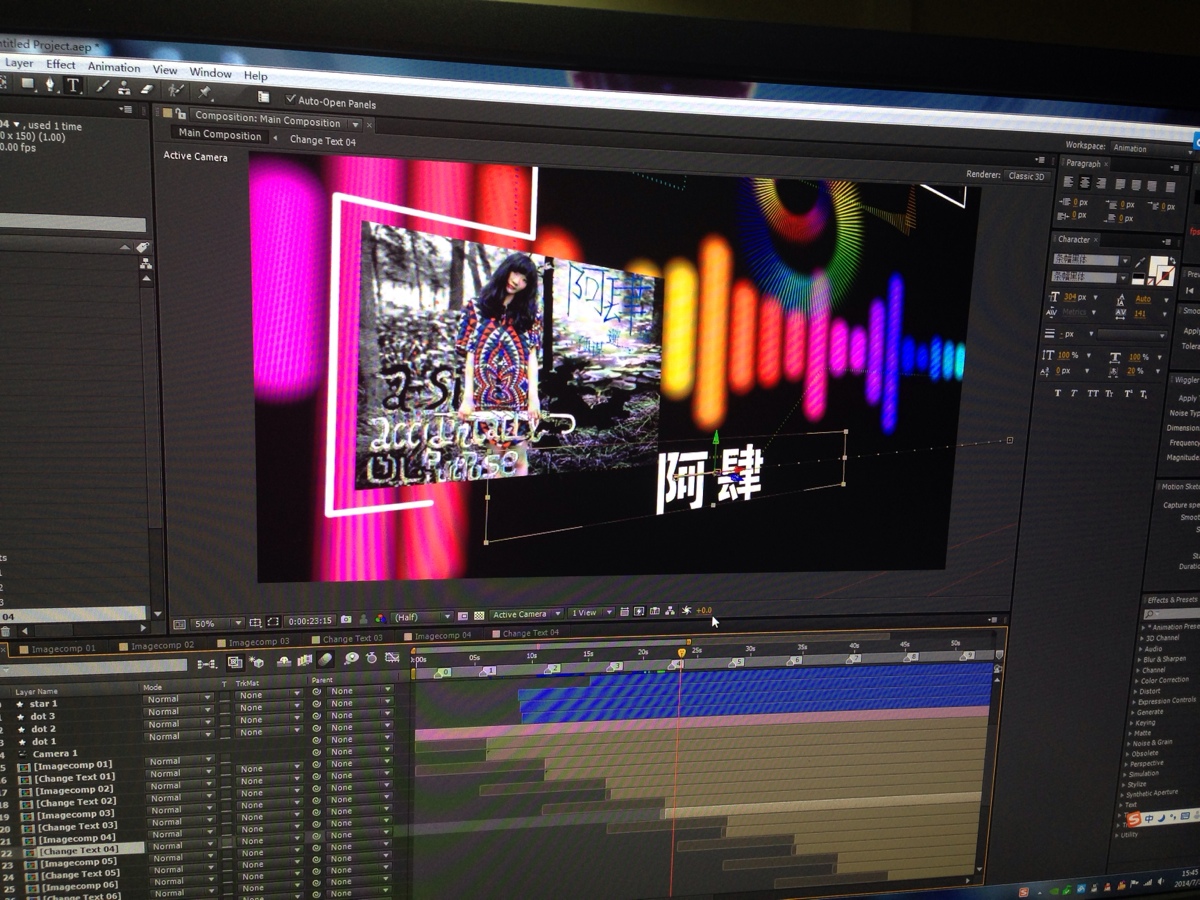Open blend Mode dropdown for star 1
Viewport: 1200px width, 900px height.
(178, 699)
